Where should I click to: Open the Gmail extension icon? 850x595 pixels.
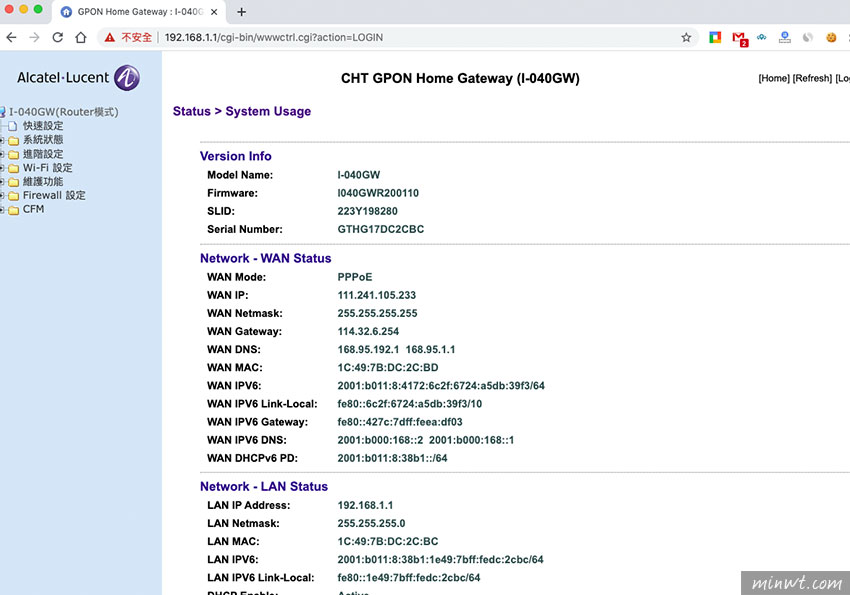pyautogui.click(x=739, y=38)
